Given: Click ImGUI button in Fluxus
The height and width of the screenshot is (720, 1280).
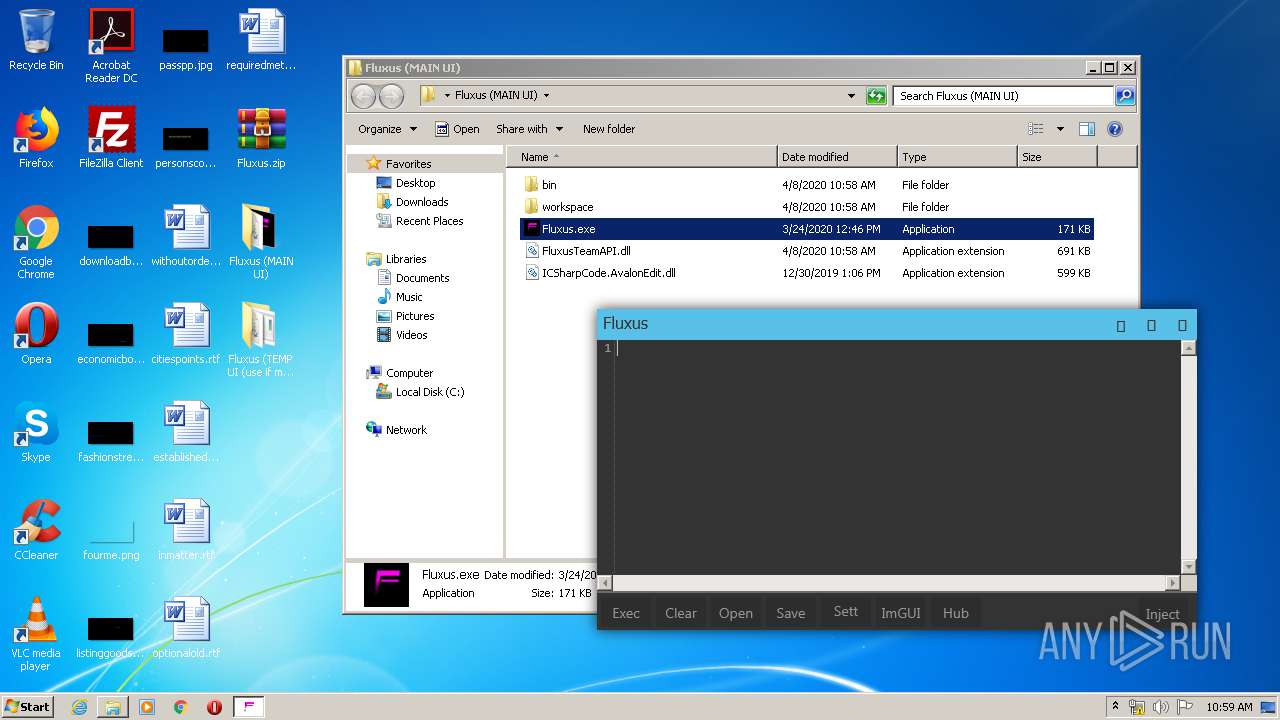Looking at the screenshot, I should coord(901,613).
